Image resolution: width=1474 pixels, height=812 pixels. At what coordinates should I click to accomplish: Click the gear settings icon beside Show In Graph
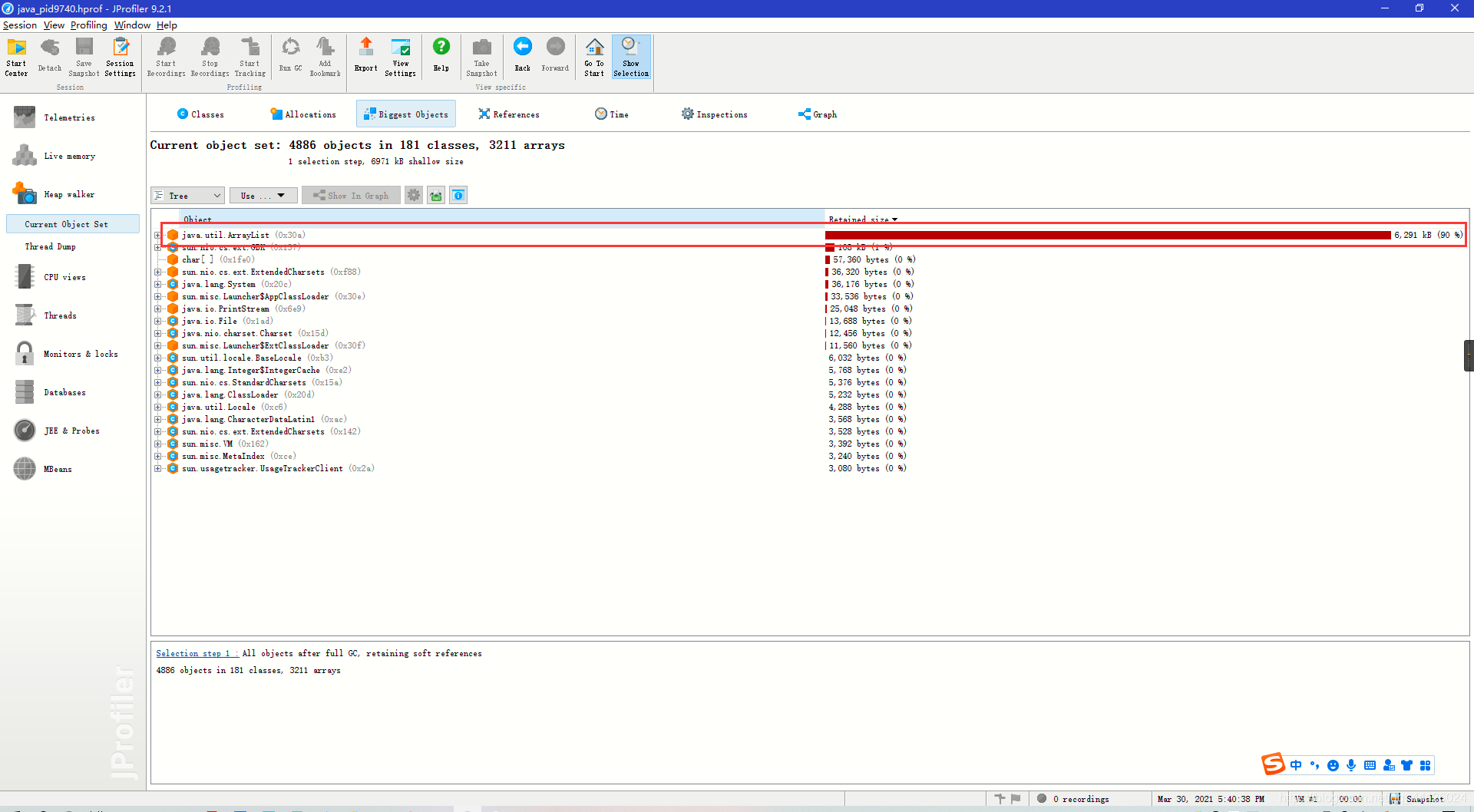[414, 196]
